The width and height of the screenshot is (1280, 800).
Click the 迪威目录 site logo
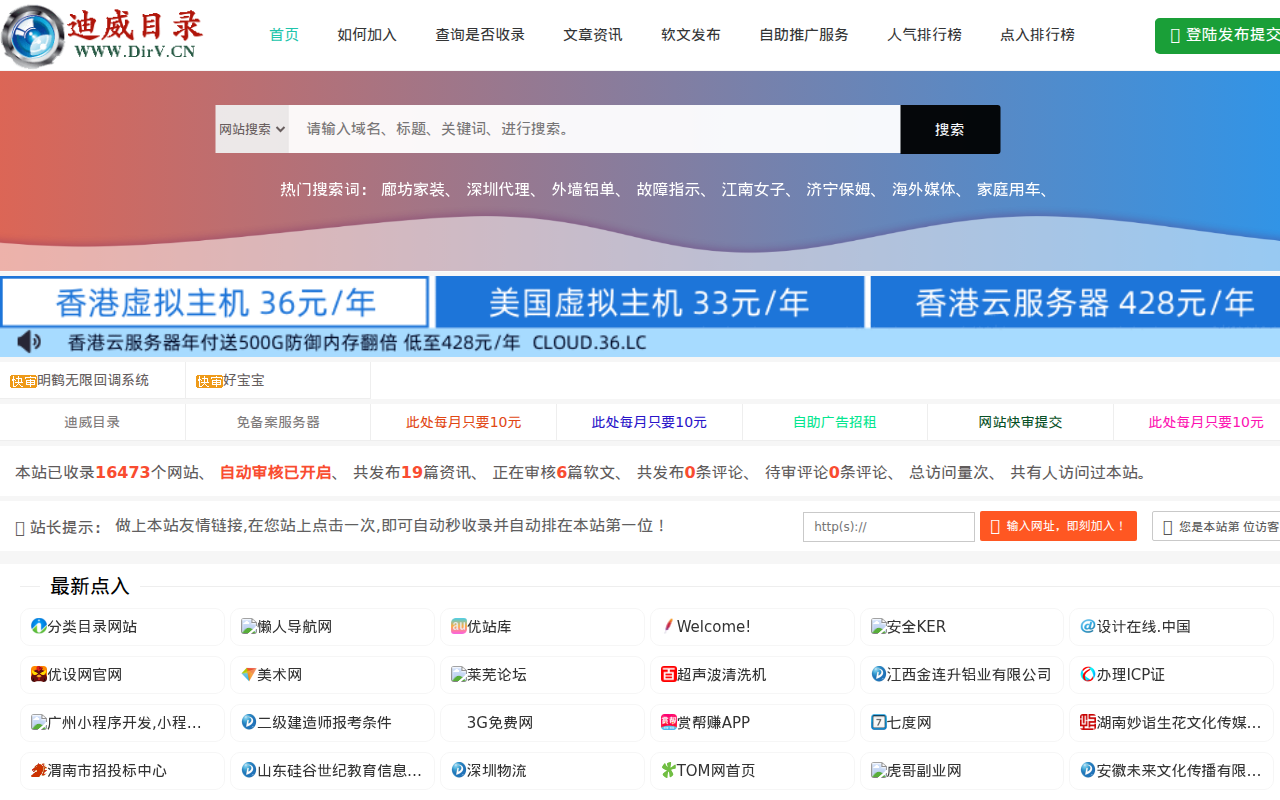[102, 36]
